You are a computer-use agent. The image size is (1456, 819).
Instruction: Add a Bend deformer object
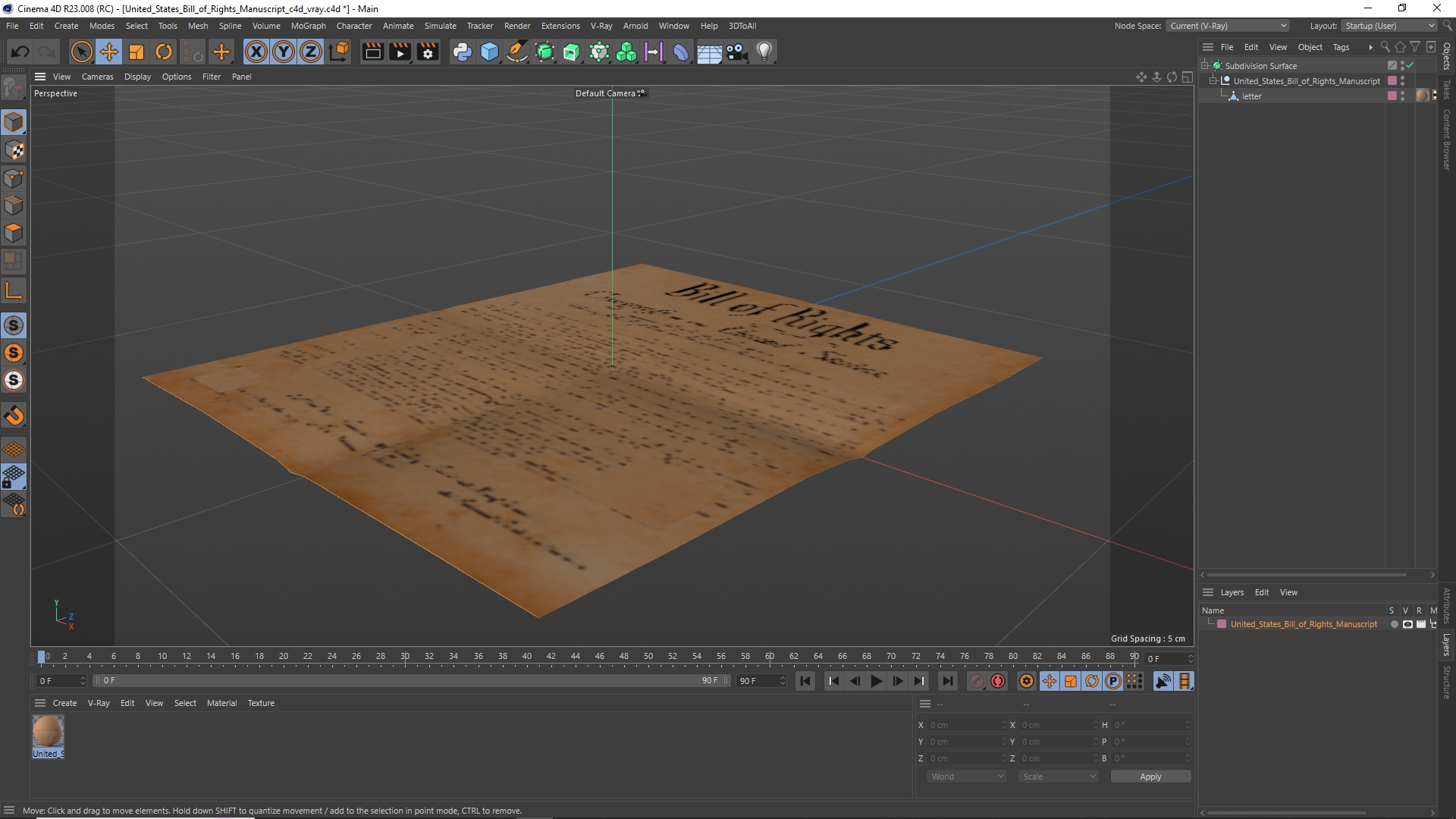click(681, 52)
